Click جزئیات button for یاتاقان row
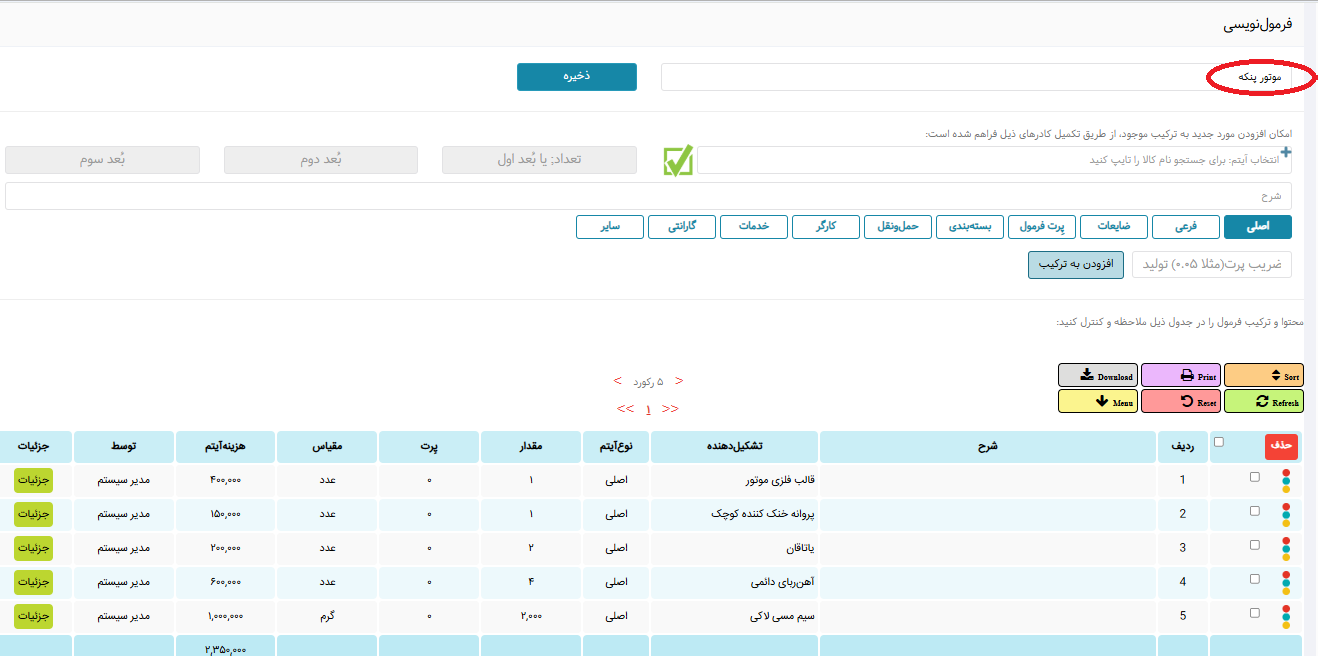This screenshot has height=656, width=1318. click(34, 548)
